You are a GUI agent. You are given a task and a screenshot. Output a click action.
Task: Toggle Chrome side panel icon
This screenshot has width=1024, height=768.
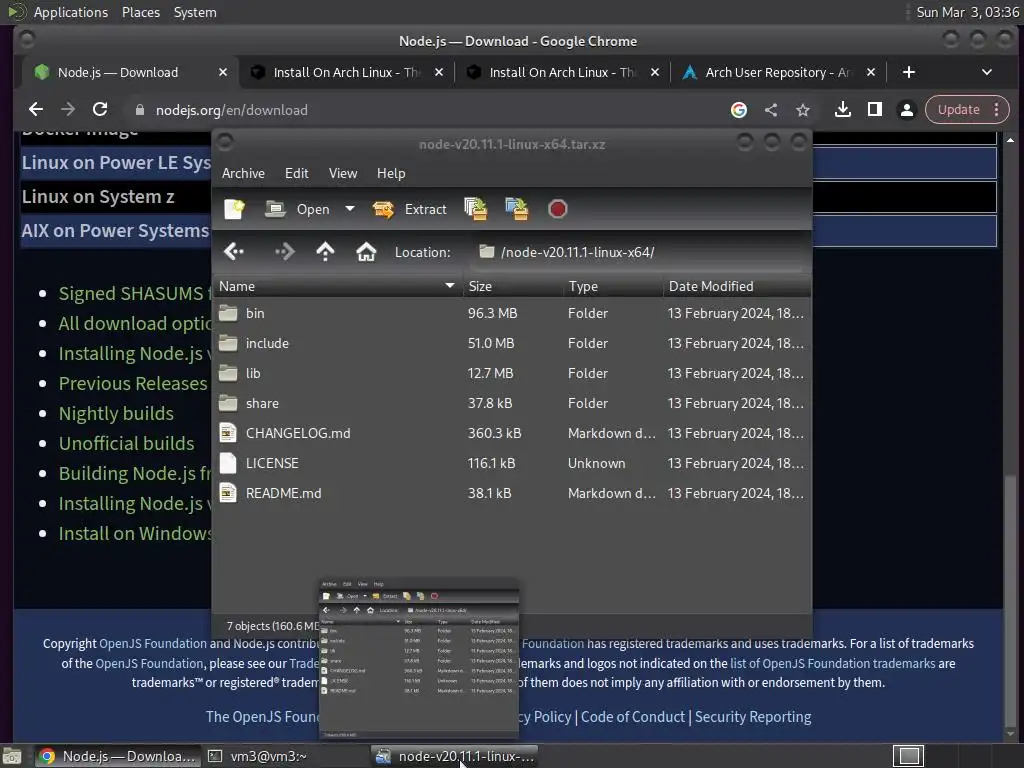pos(874,110)
